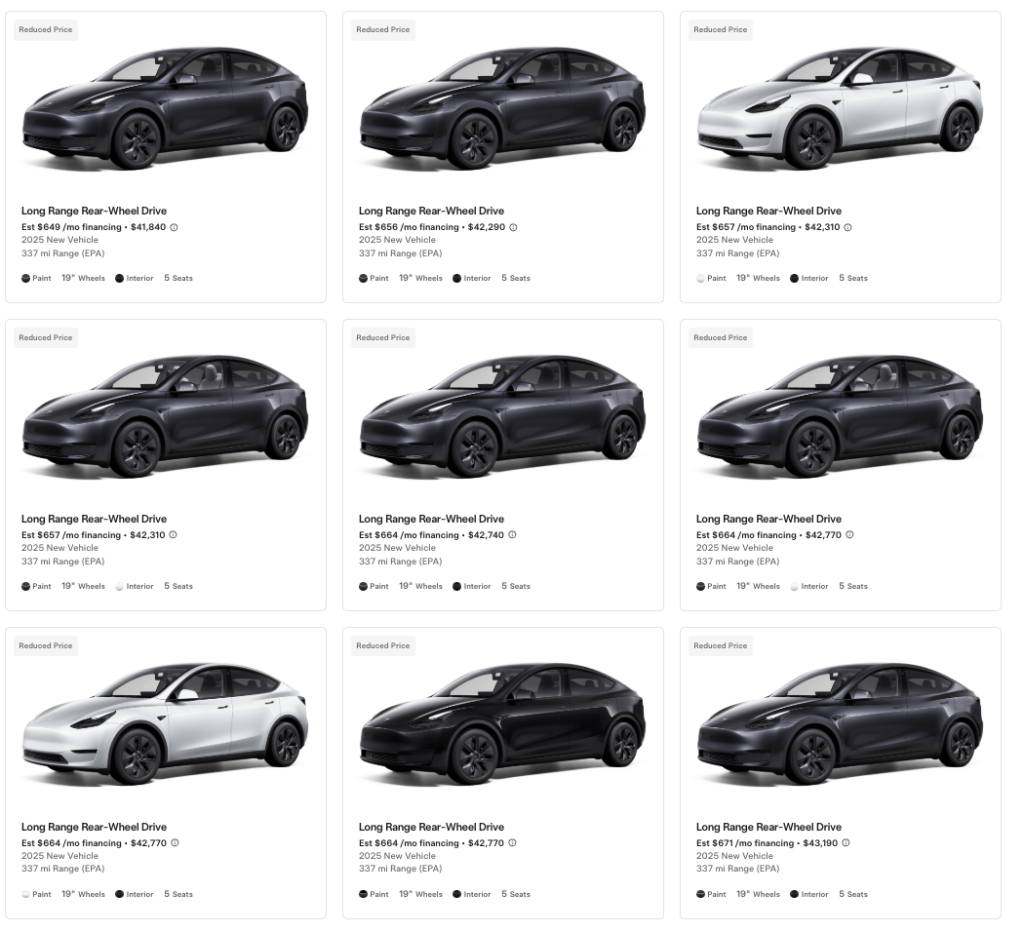The height and width of the screenshot is (932, 1024).
Task: Click the info icon beside the $42,740 price
Action: click(x=512, y=535)
